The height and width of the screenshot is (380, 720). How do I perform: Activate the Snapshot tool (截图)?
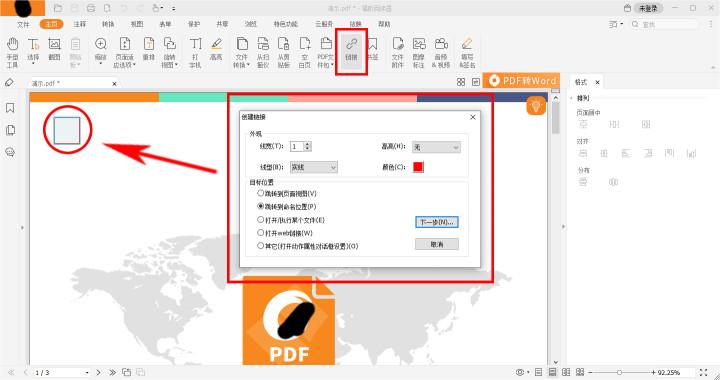[x=54, y=50]
